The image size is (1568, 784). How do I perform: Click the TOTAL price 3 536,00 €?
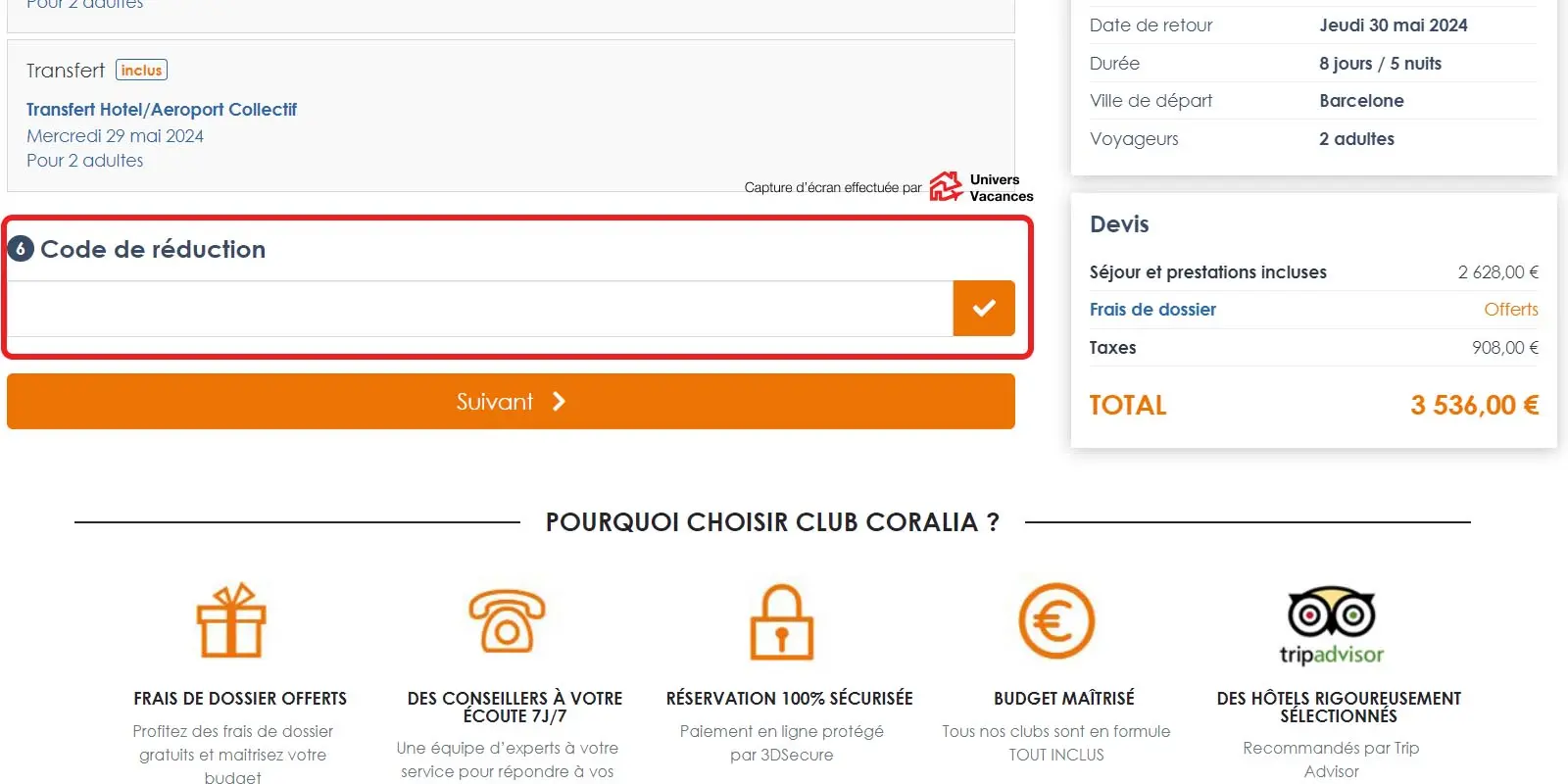pyautogui.click(x=1474, y=405)
